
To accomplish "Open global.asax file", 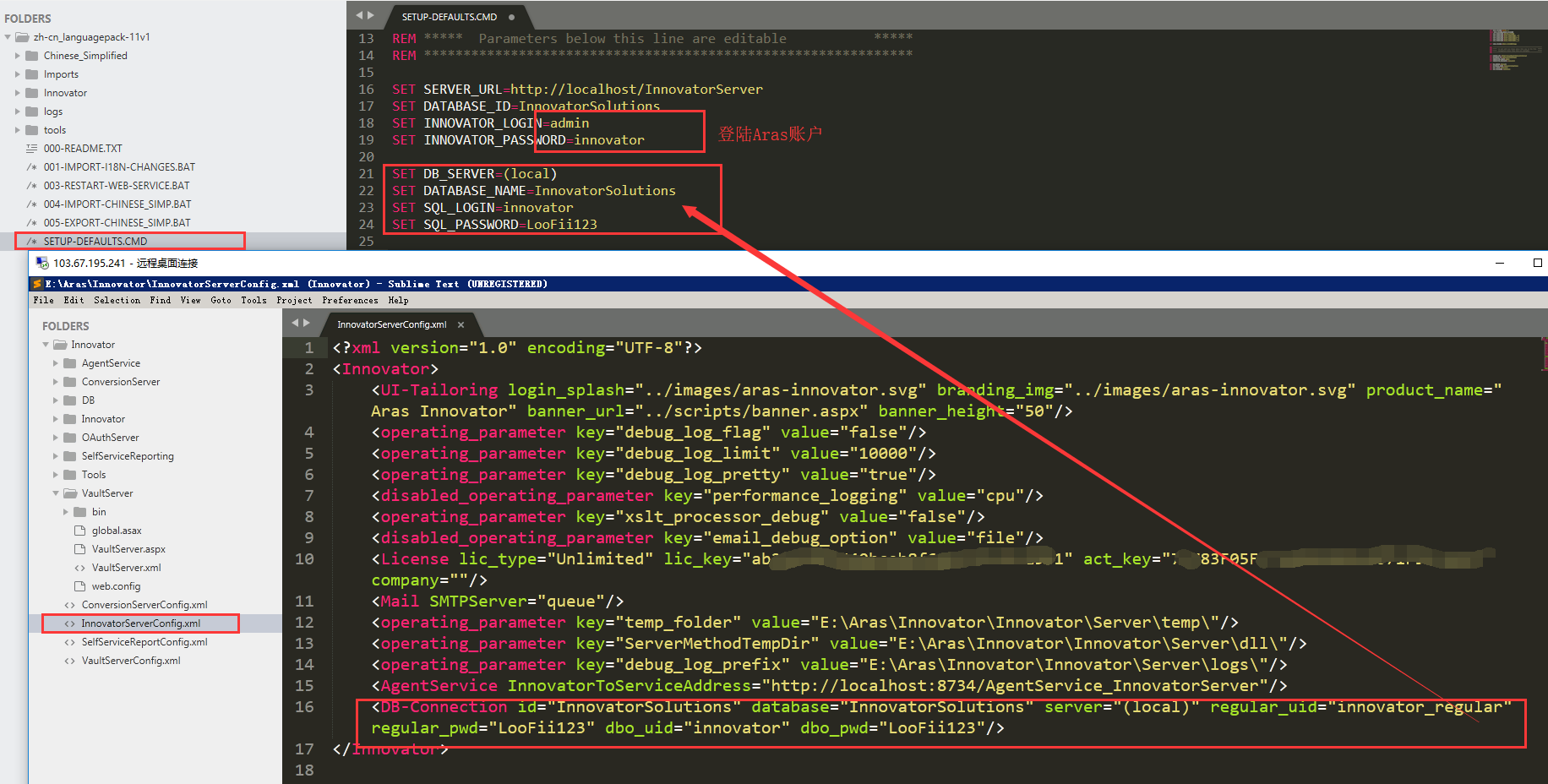I will (117, 531).
